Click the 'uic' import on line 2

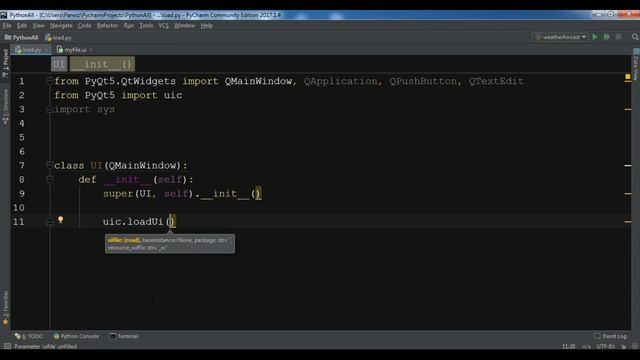pyautogui.click(x=173, y=95)
